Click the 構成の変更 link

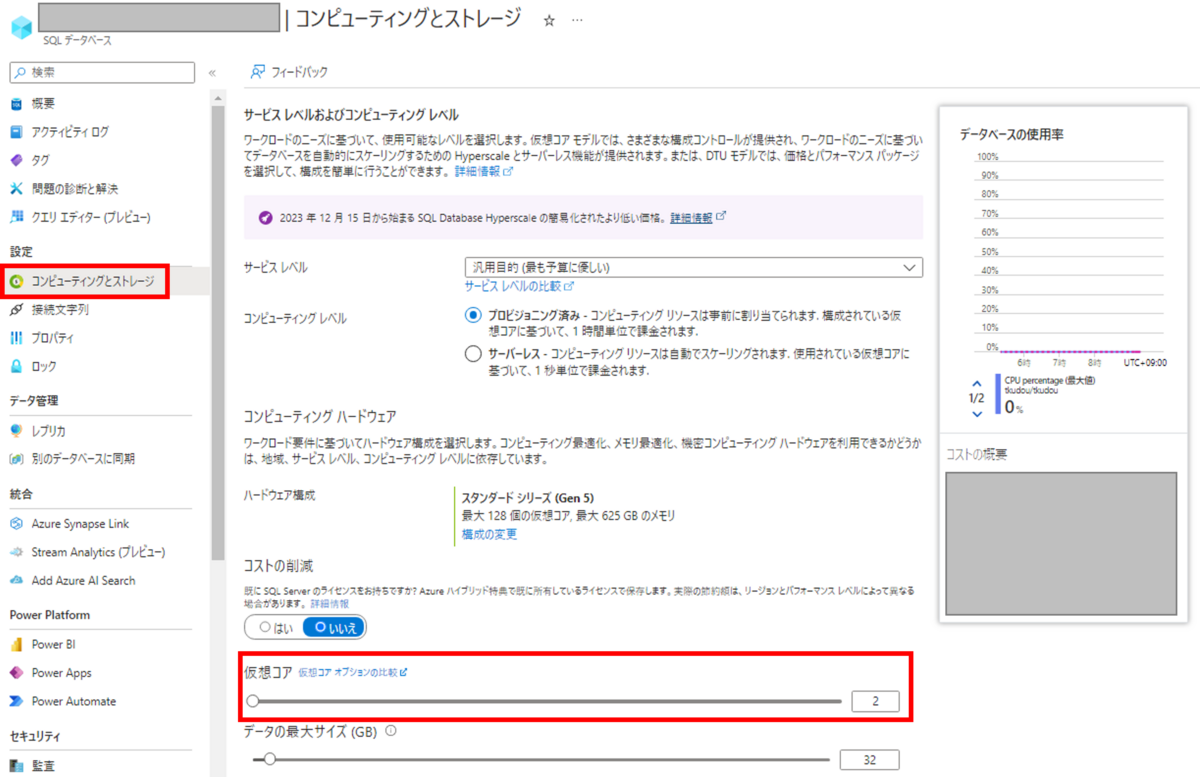pos(489,535)
